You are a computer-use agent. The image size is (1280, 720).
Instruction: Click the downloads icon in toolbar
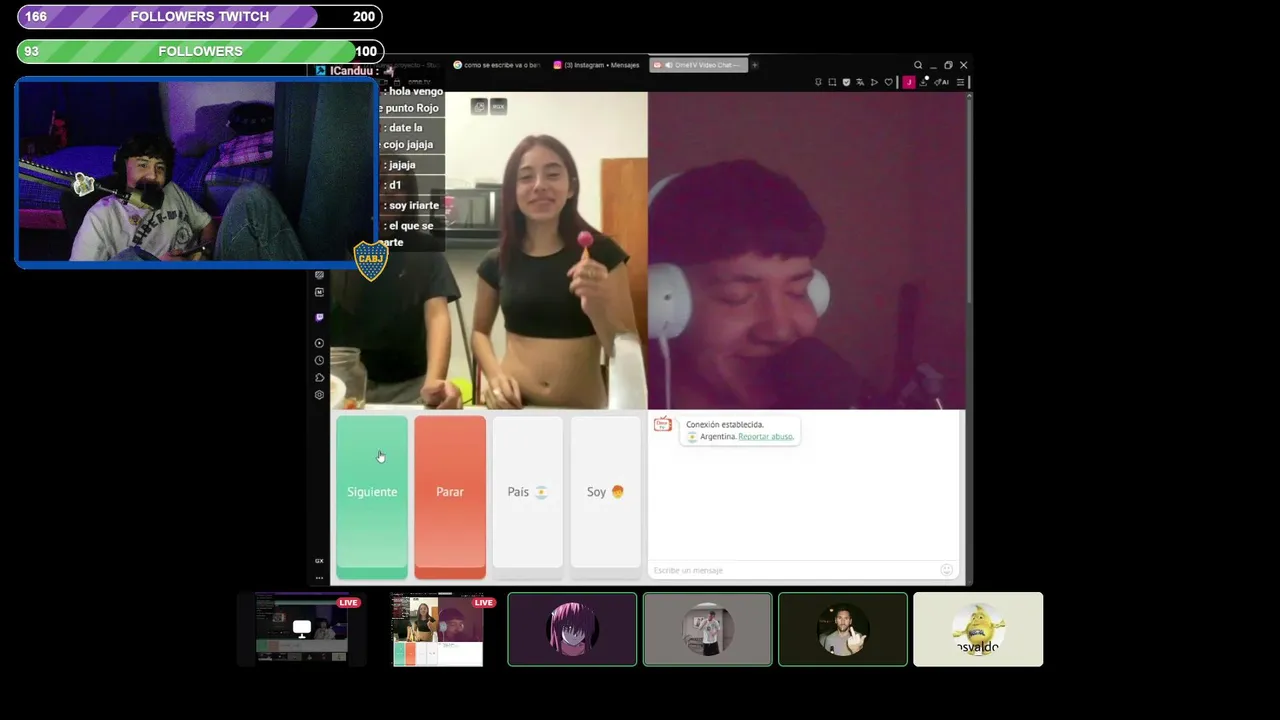point(923,82)
